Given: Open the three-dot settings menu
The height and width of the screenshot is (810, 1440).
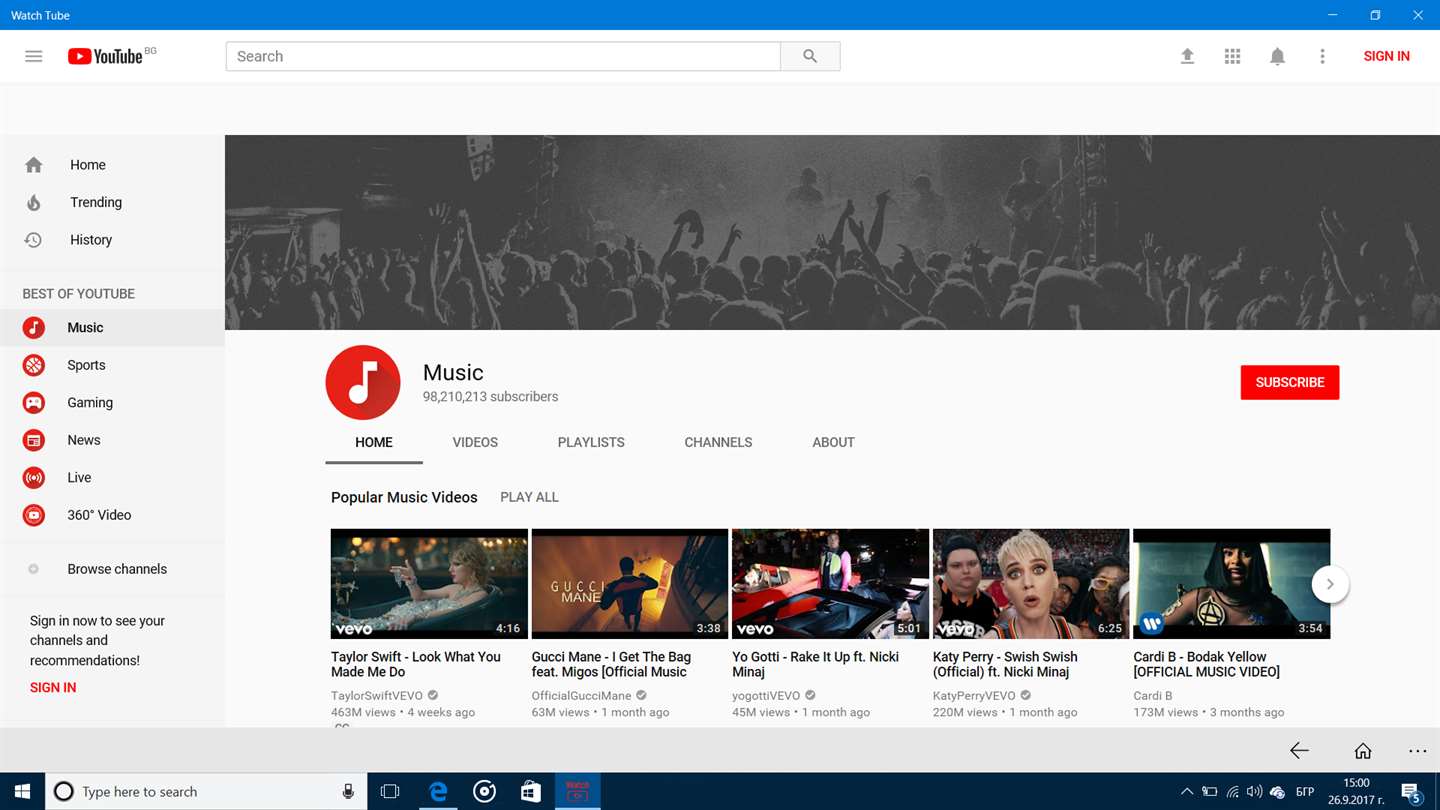Looking at the screenshot, I should click(1322, 56).
